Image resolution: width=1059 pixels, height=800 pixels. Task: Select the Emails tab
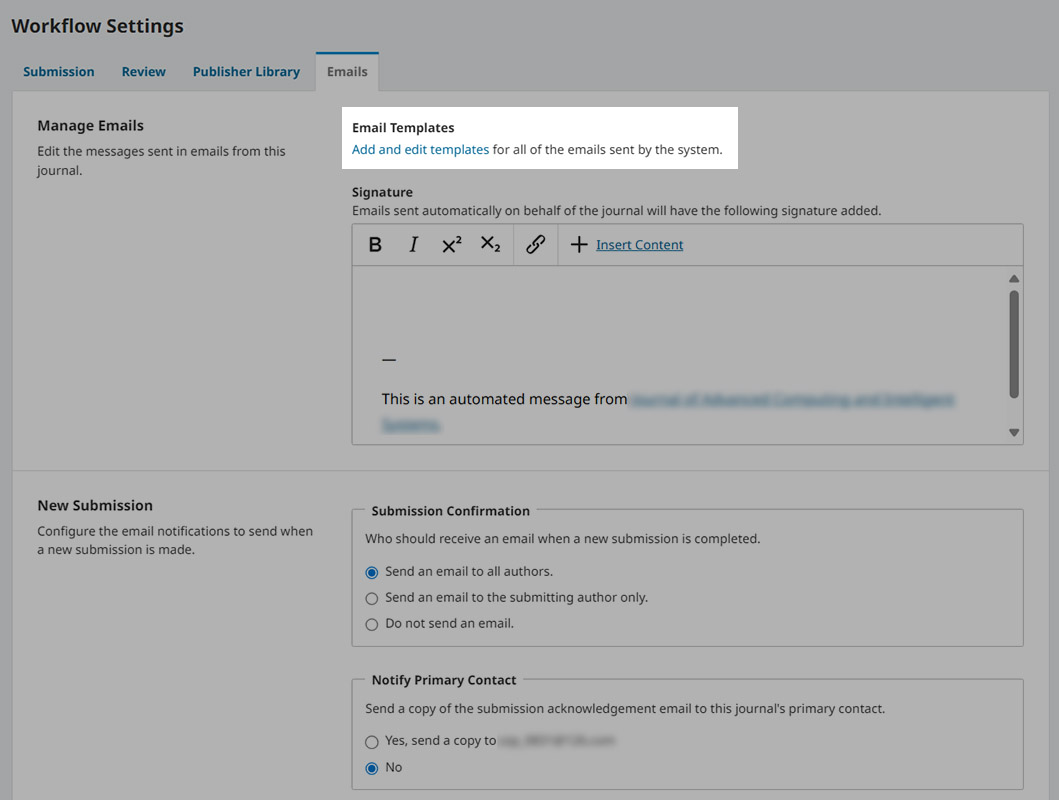pos(347,72)
